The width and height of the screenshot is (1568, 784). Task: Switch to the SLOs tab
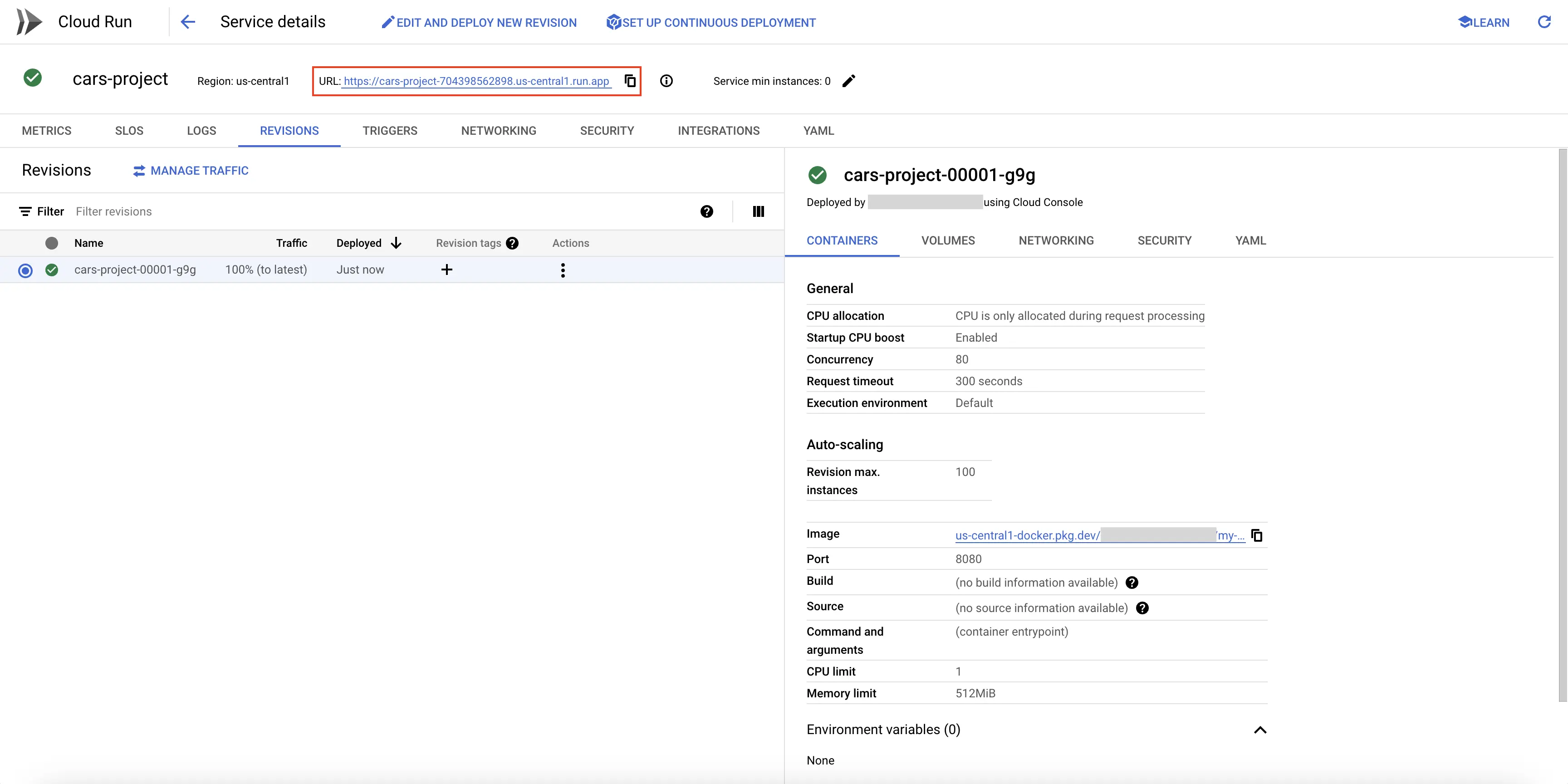130,131
